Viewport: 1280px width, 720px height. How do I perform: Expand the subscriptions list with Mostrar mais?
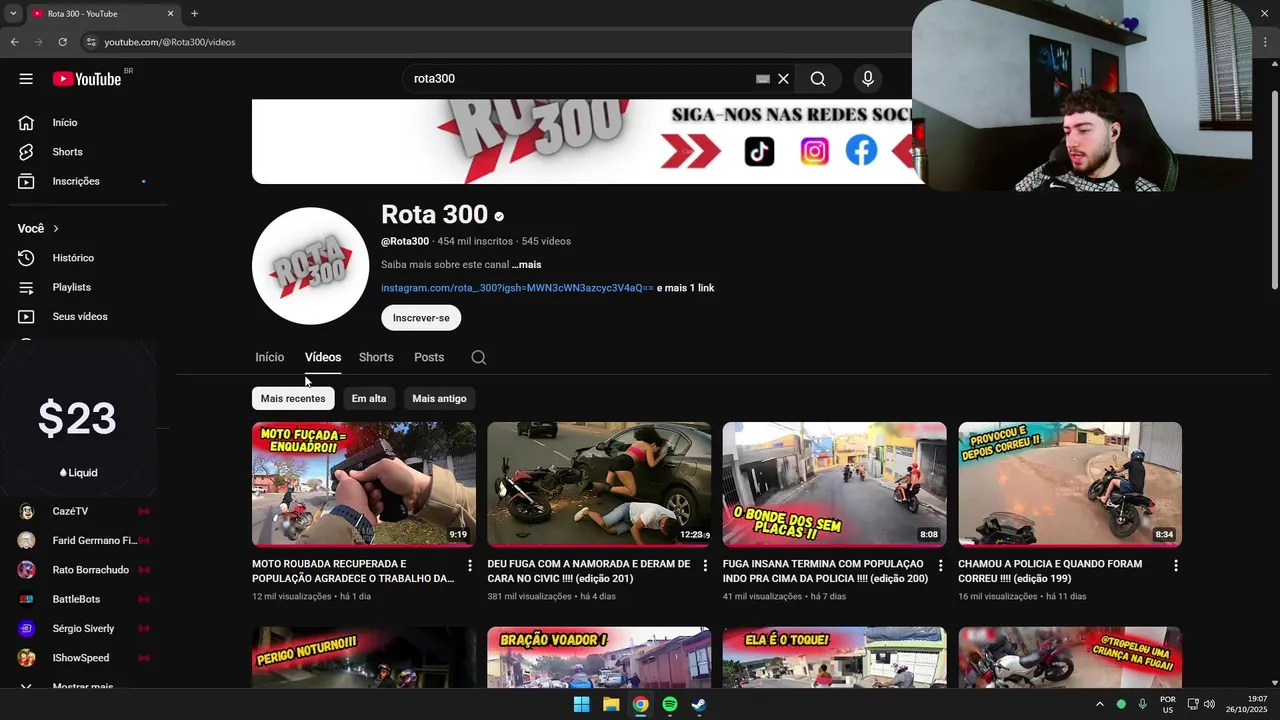click(84, 686)
